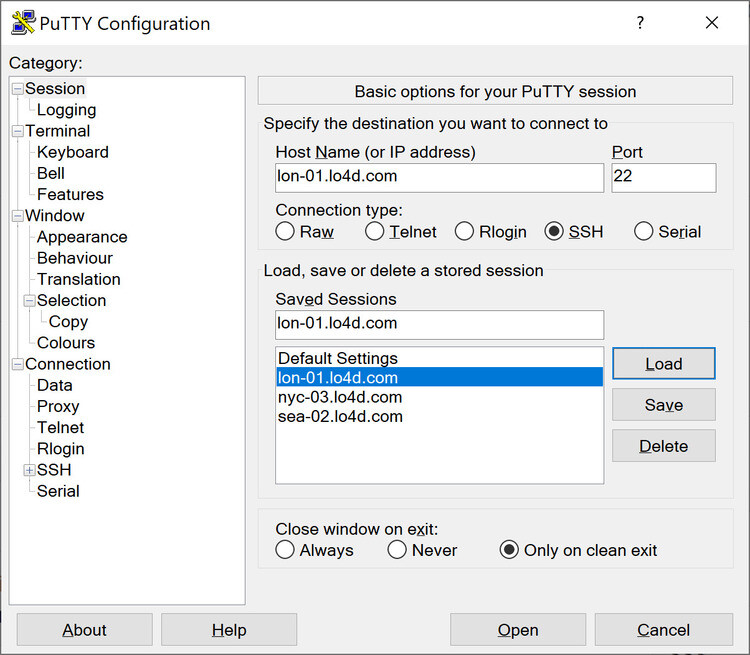Set close window on exit to Always
Image resolution: width=750 pixels, height=655 pixels.
click(x=285, y=550)
